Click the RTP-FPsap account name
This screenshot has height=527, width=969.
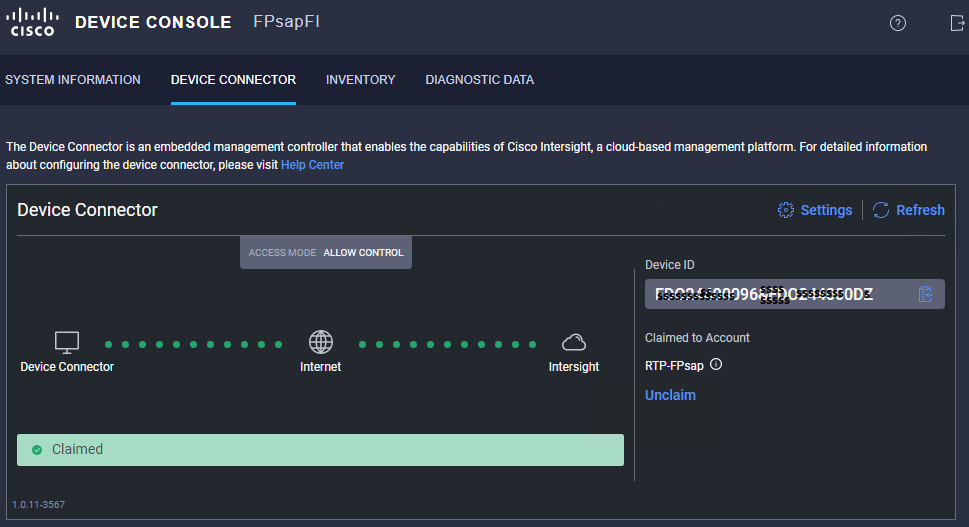click(674, 366)
